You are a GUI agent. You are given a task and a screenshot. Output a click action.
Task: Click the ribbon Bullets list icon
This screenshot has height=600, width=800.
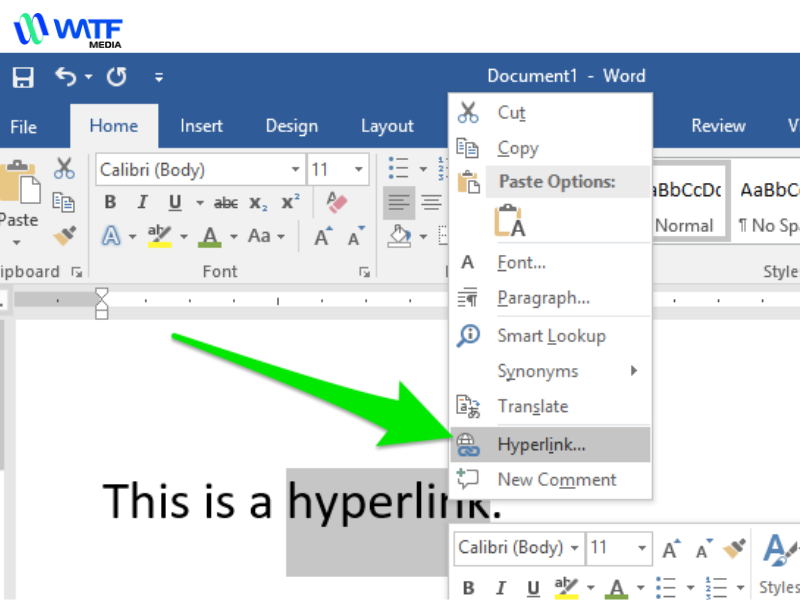tap(398, 168)
